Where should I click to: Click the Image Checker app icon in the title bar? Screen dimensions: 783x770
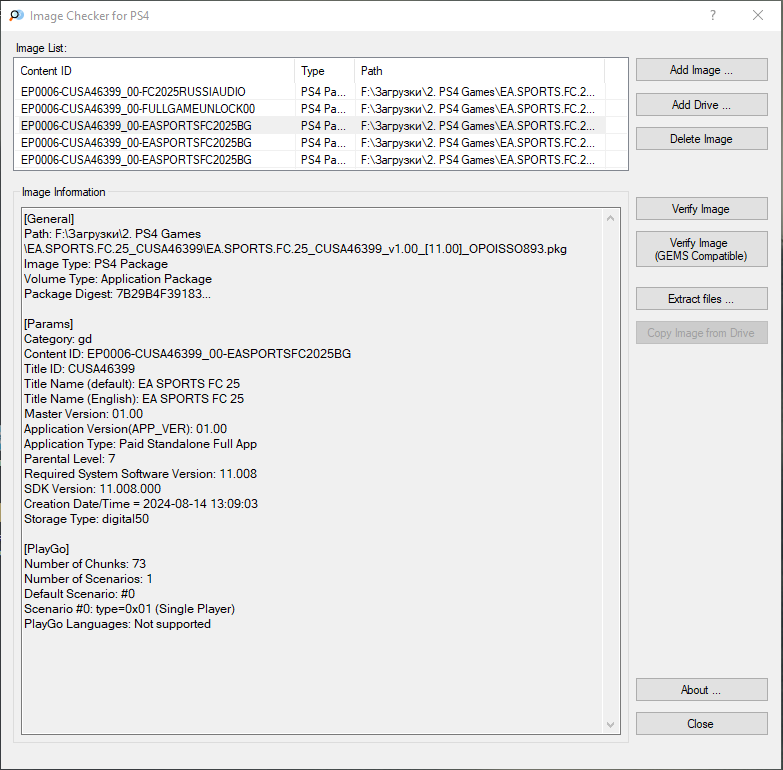(16, 15)
